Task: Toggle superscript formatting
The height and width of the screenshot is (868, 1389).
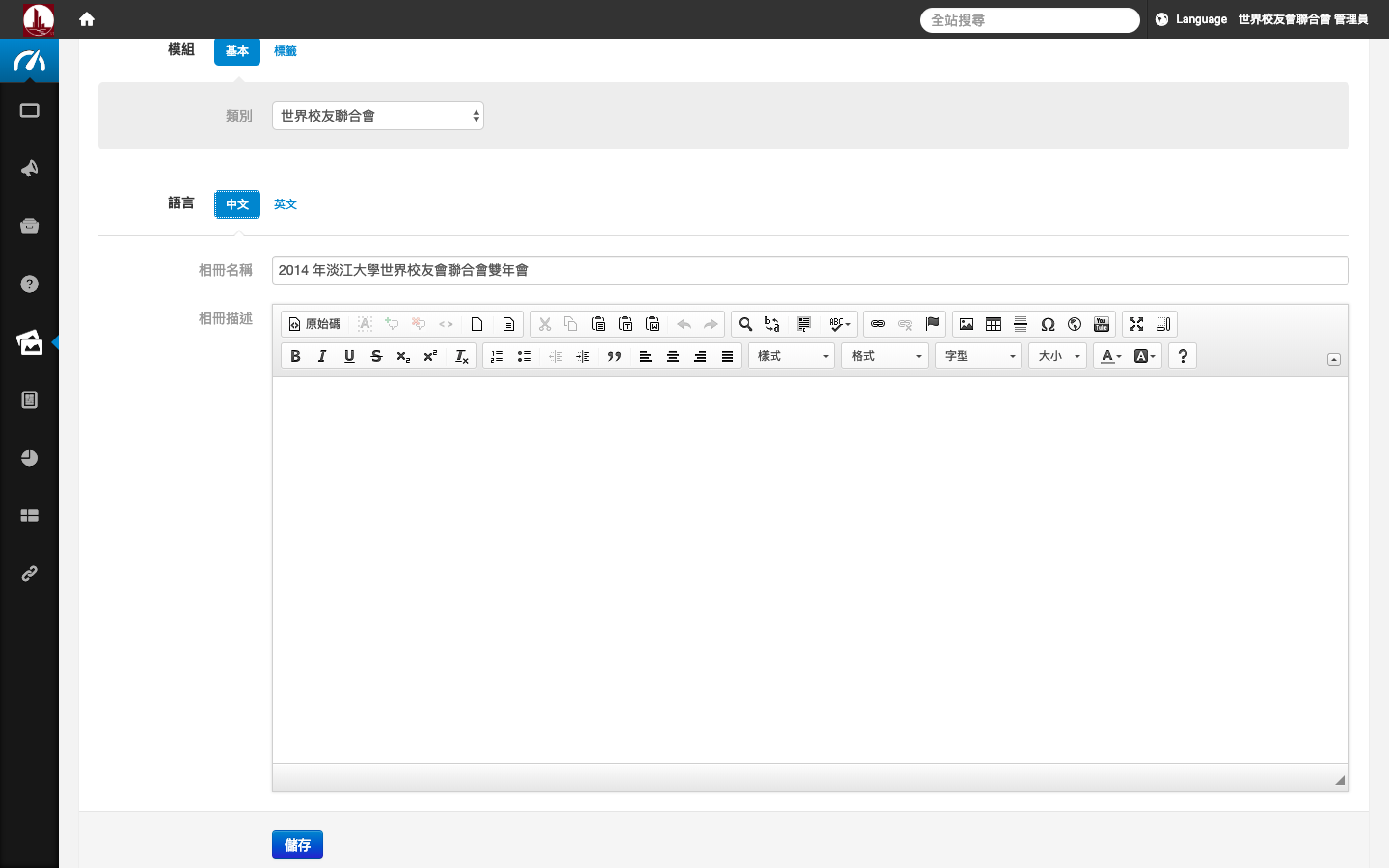Action: click(x=430, y=356)
